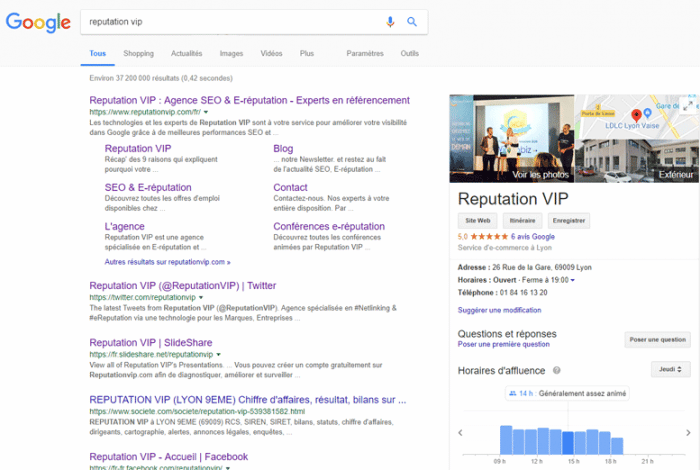700x470 pixels.
Task: Click Autres résultats sur reputationvip.com
Action: (x=167, y=262)
